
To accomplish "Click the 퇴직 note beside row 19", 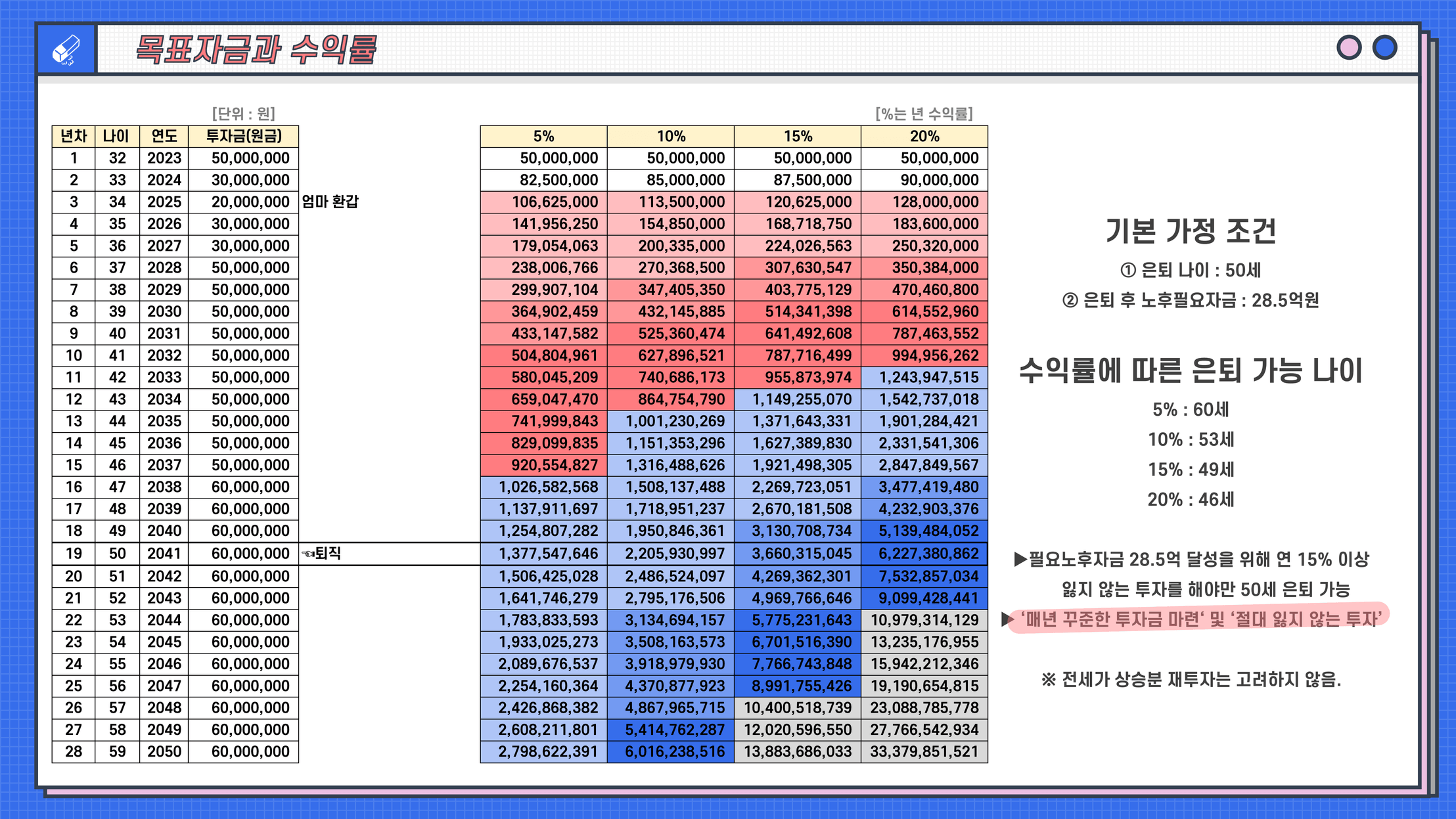I will [322, 553].
